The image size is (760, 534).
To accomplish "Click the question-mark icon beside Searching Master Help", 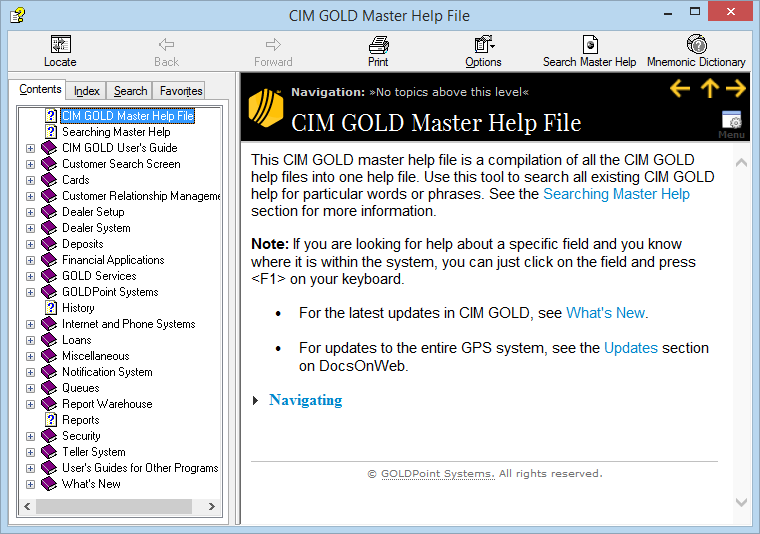I will click(51, 132).
